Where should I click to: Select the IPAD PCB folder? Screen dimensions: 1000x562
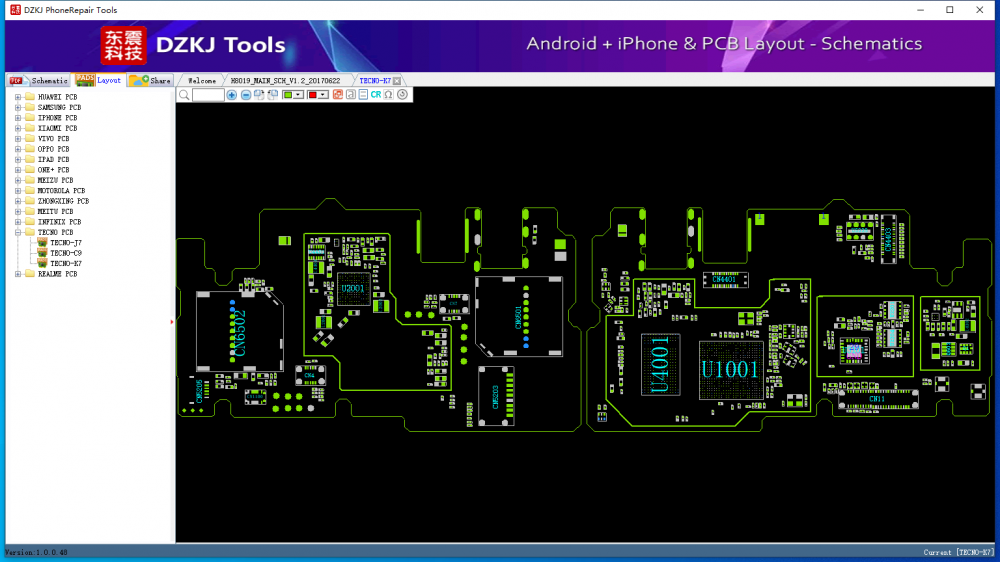click(54, 159)
